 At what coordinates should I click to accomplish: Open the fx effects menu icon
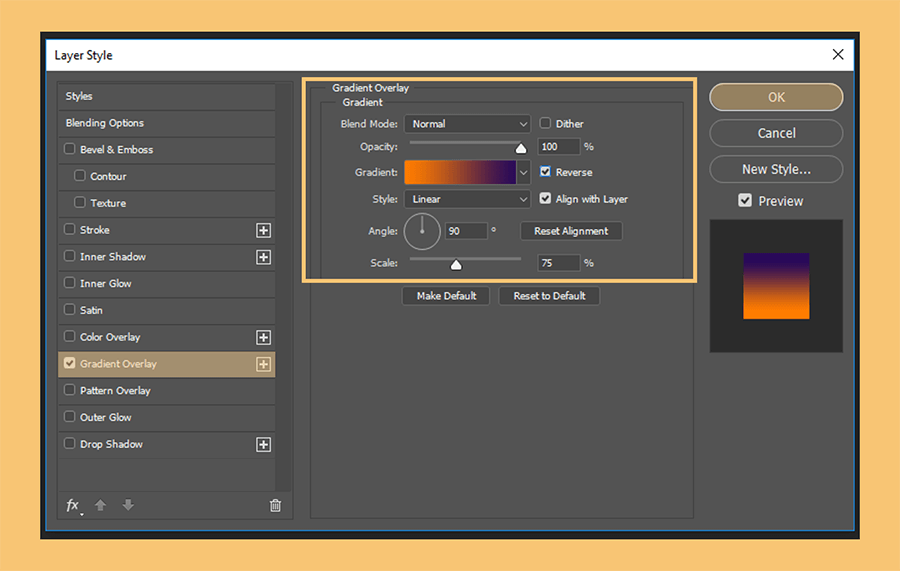(73, 506)
